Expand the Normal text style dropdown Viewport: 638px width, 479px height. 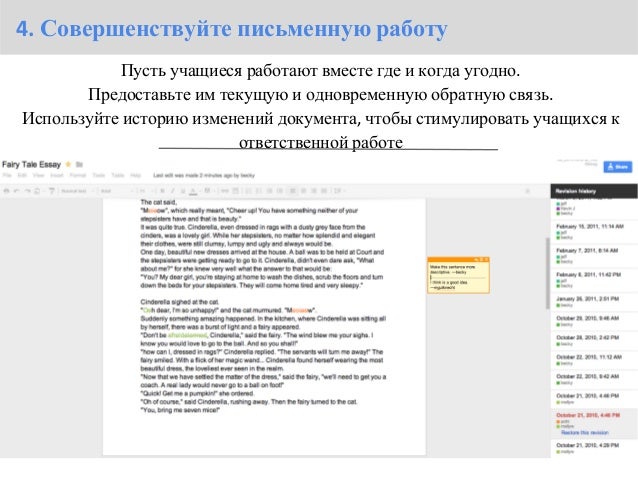(x=77, y=190)
